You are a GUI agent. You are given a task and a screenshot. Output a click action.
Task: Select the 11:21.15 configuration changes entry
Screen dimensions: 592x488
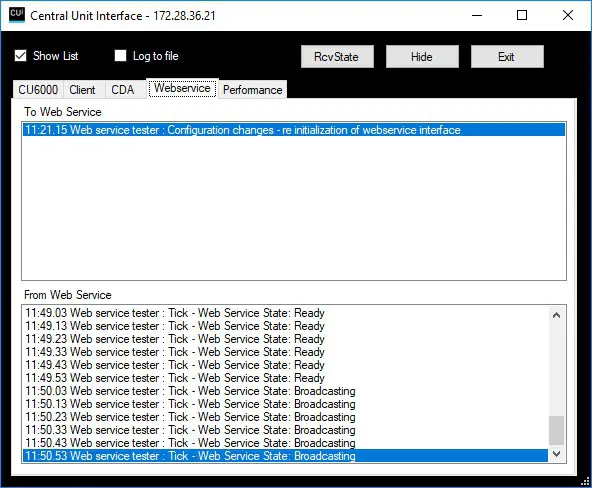294,130
